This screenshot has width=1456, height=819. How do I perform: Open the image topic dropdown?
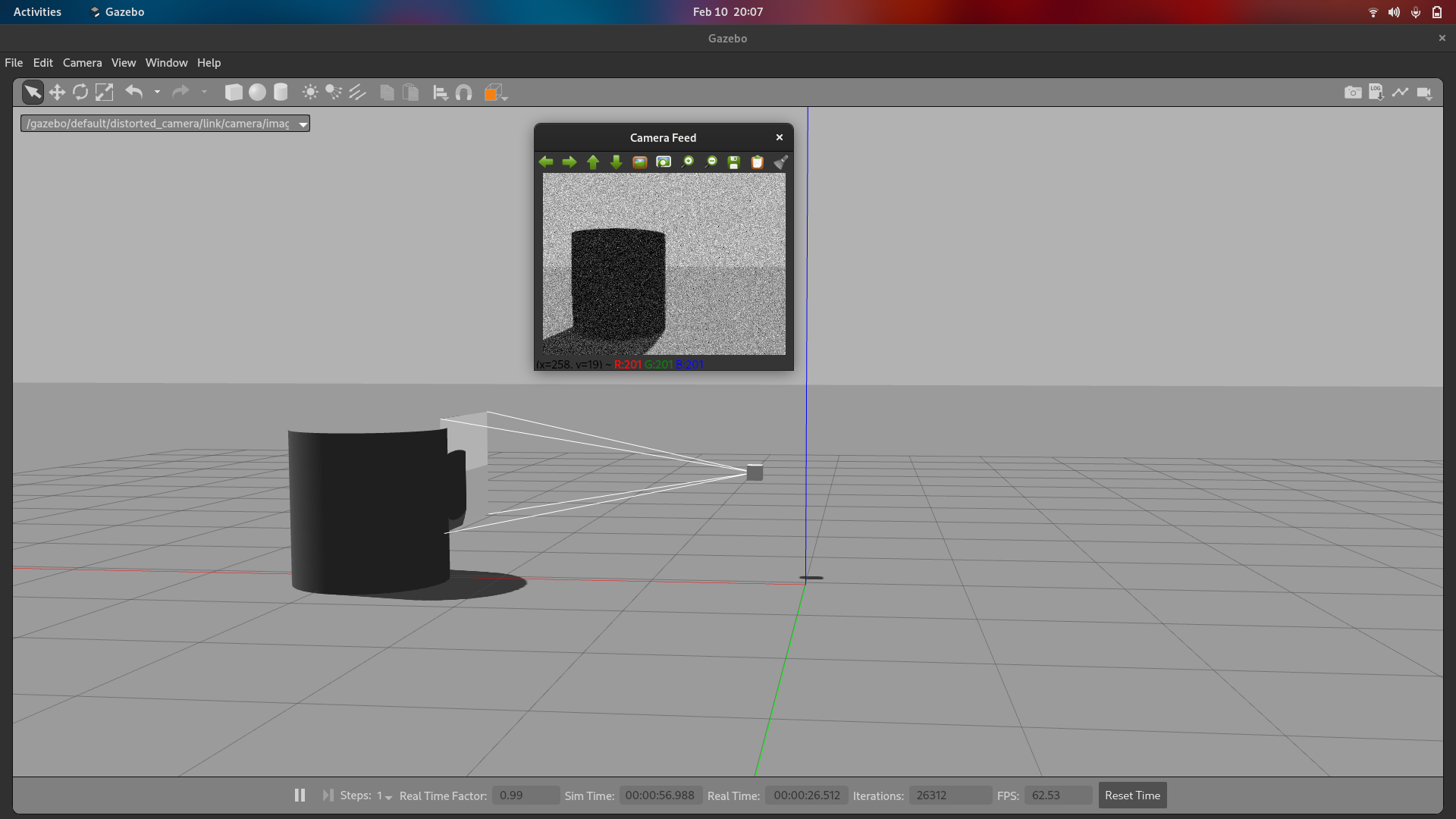coord(303,124)
